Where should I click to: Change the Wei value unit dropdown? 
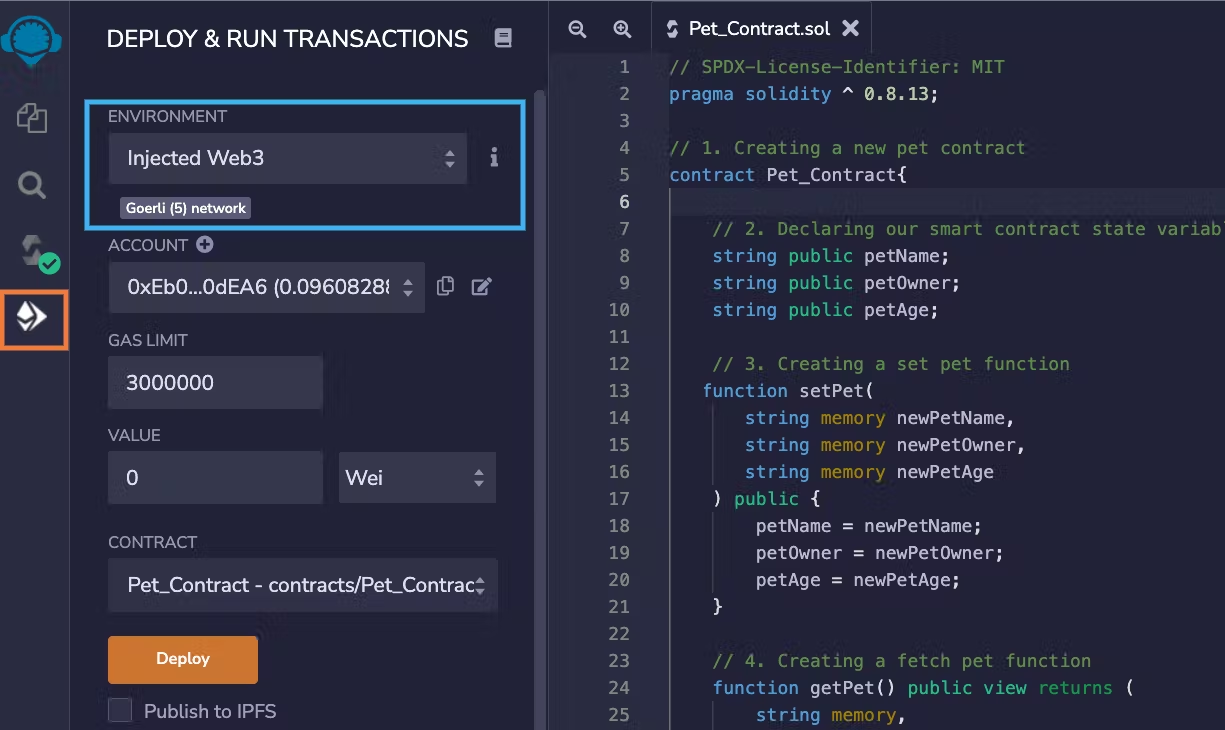click(x=417, y=478)
